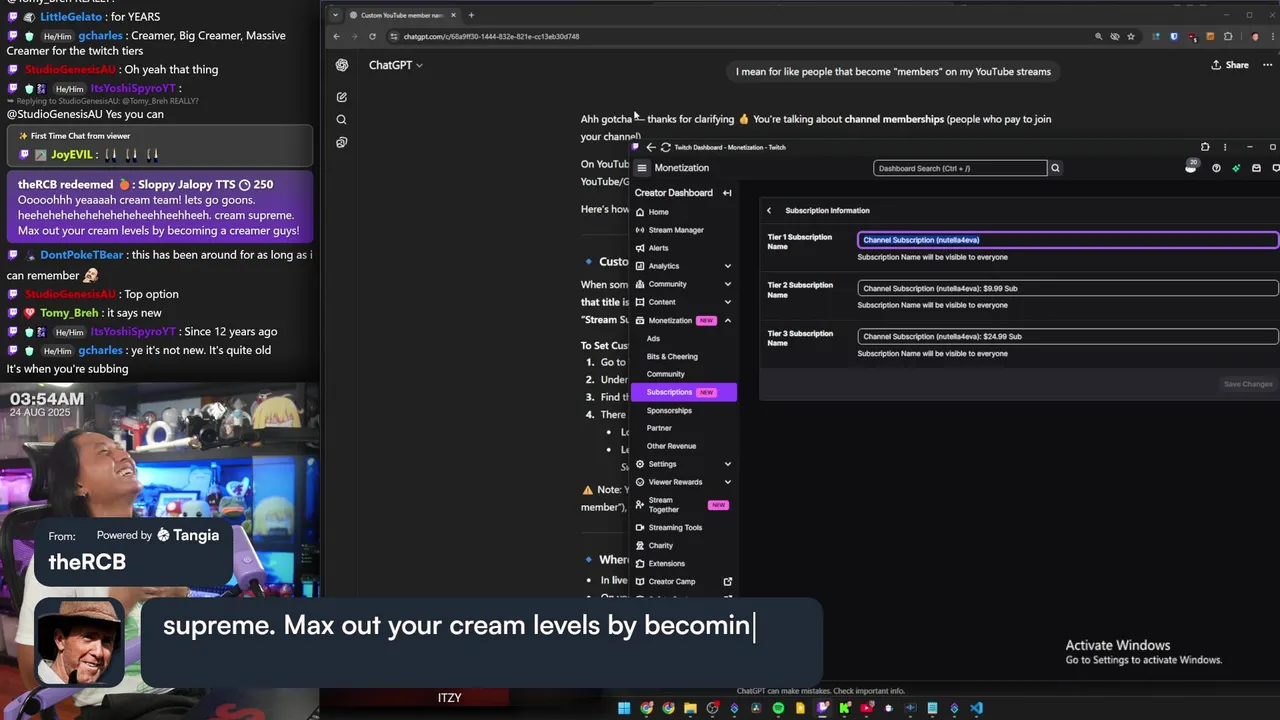The height and width of the screenshot is (720, 1280).
Task: Open the Twitch help question icon
Action: pyautogui.click(x=1216, y=168)
